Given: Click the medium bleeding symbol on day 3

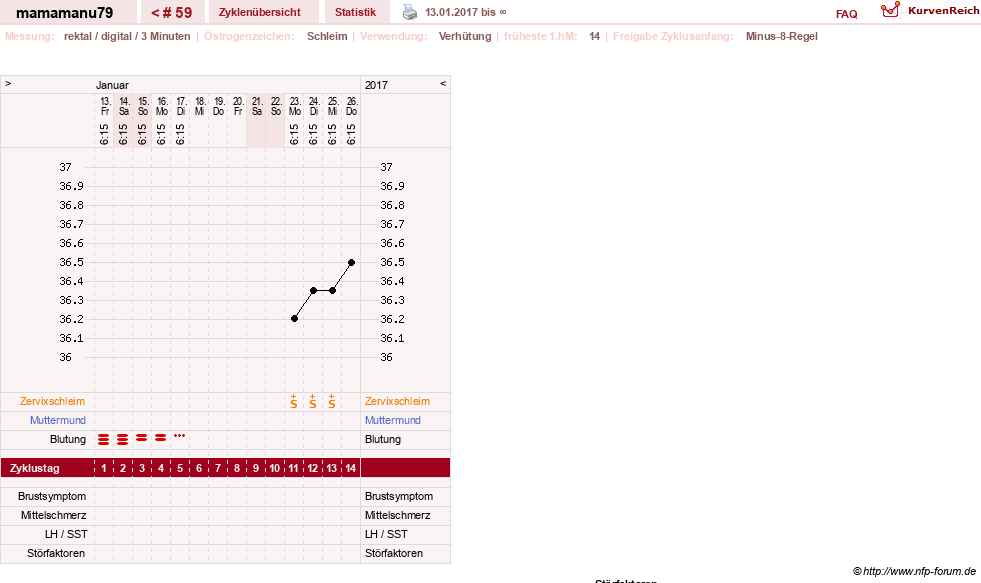Looking at the screenshot, I should 141,438.
